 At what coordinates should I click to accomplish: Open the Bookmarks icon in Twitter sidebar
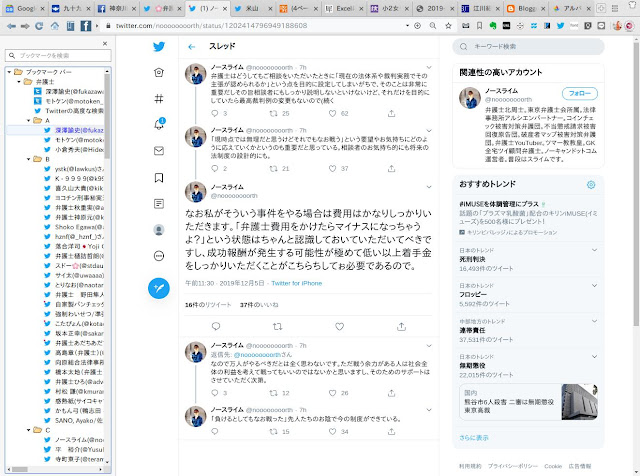(159, 177)
